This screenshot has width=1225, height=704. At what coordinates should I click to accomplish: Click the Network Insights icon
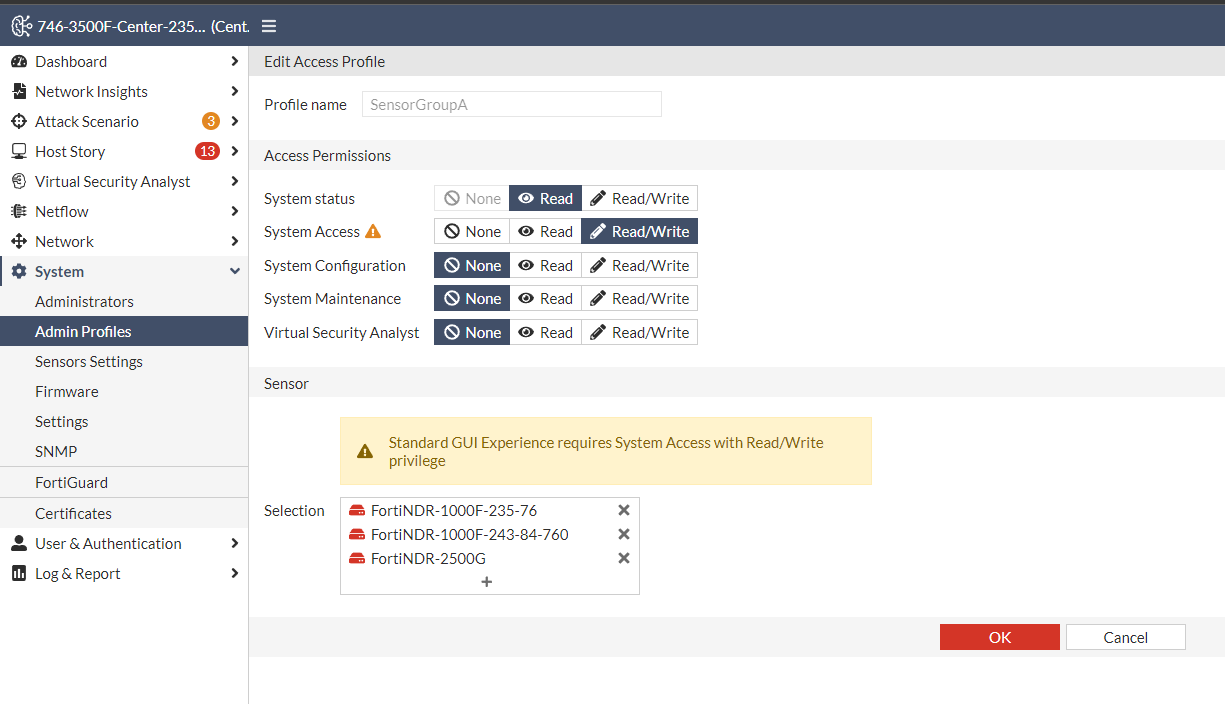[x=18, y=91]
